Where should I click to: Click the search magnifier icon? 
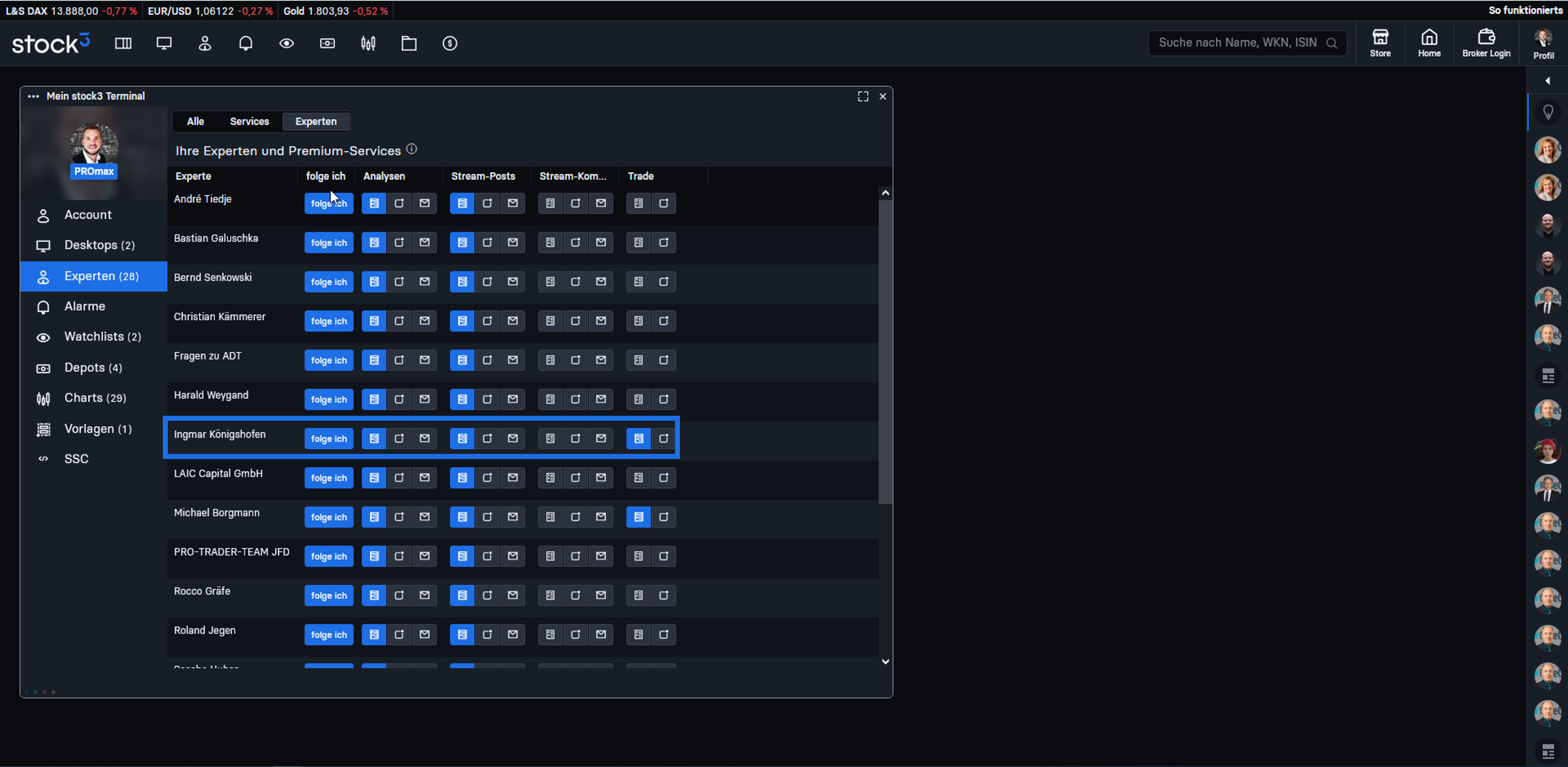(1332, 43)
